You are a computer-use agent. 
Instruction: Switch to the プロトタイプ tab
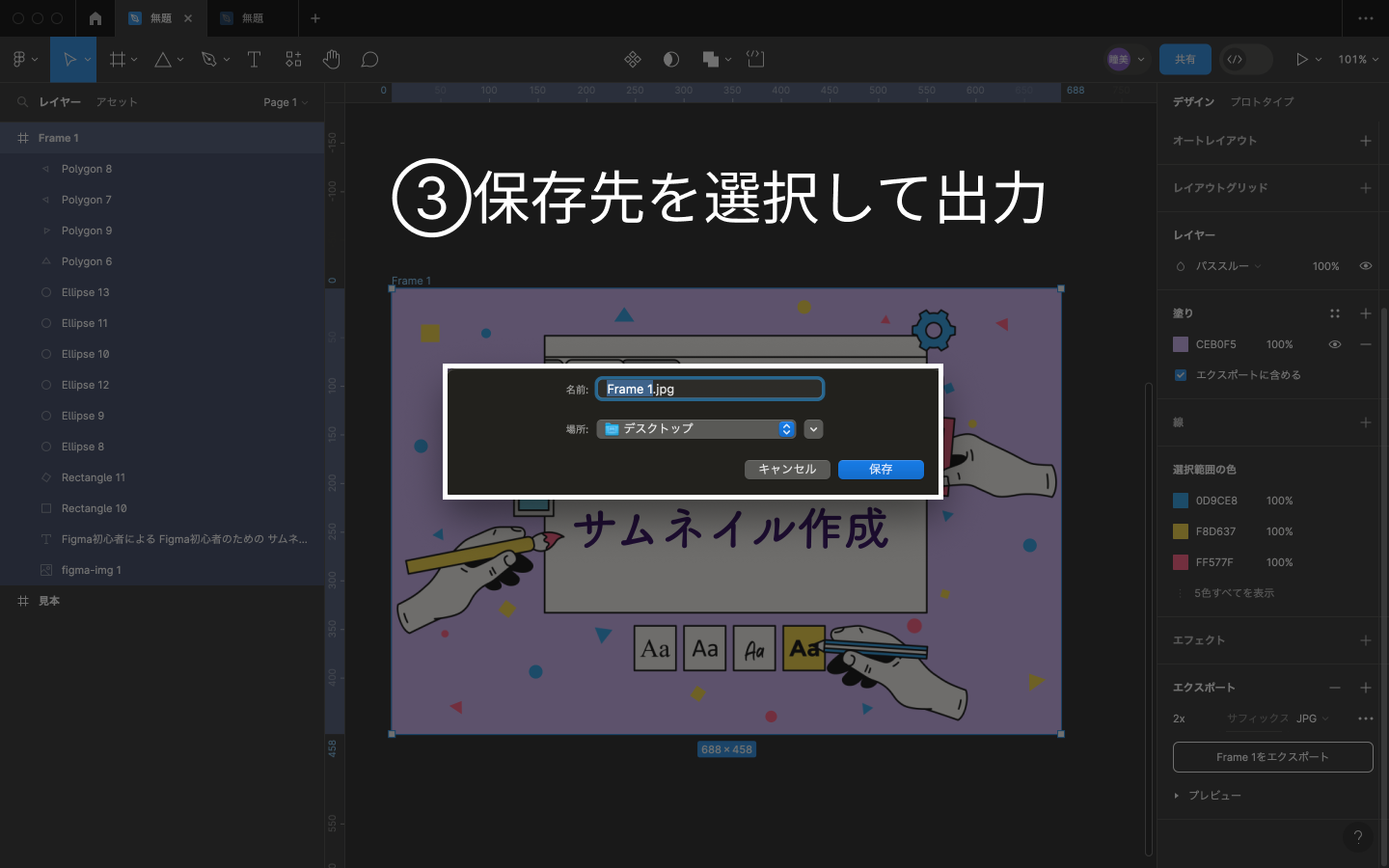1262,102
